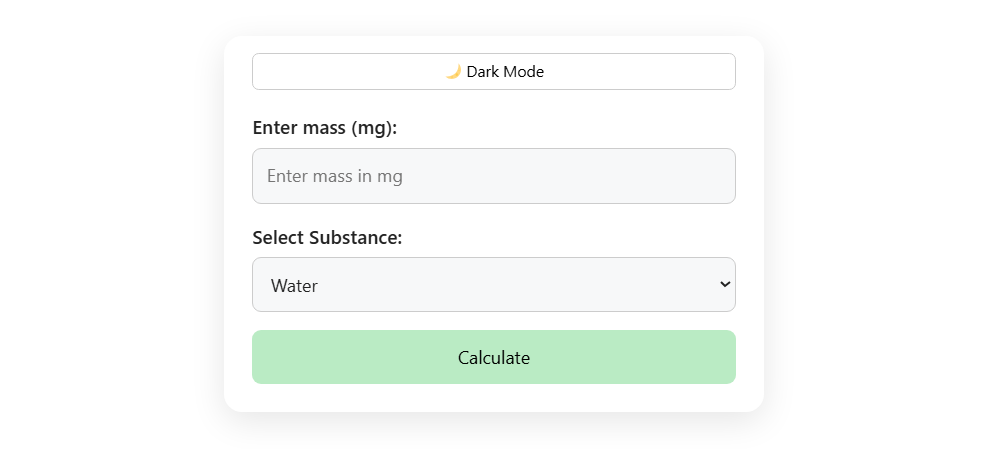Click the word 'Water' in substance selector
The width and height of the screenshot is (985, 449).
coord(294,286)
